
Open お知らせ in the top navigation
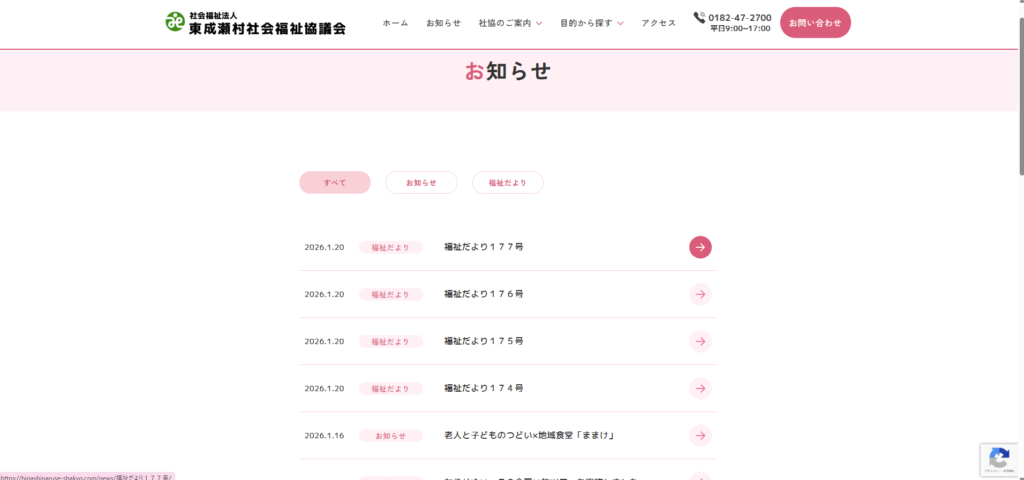pos(443,23)
